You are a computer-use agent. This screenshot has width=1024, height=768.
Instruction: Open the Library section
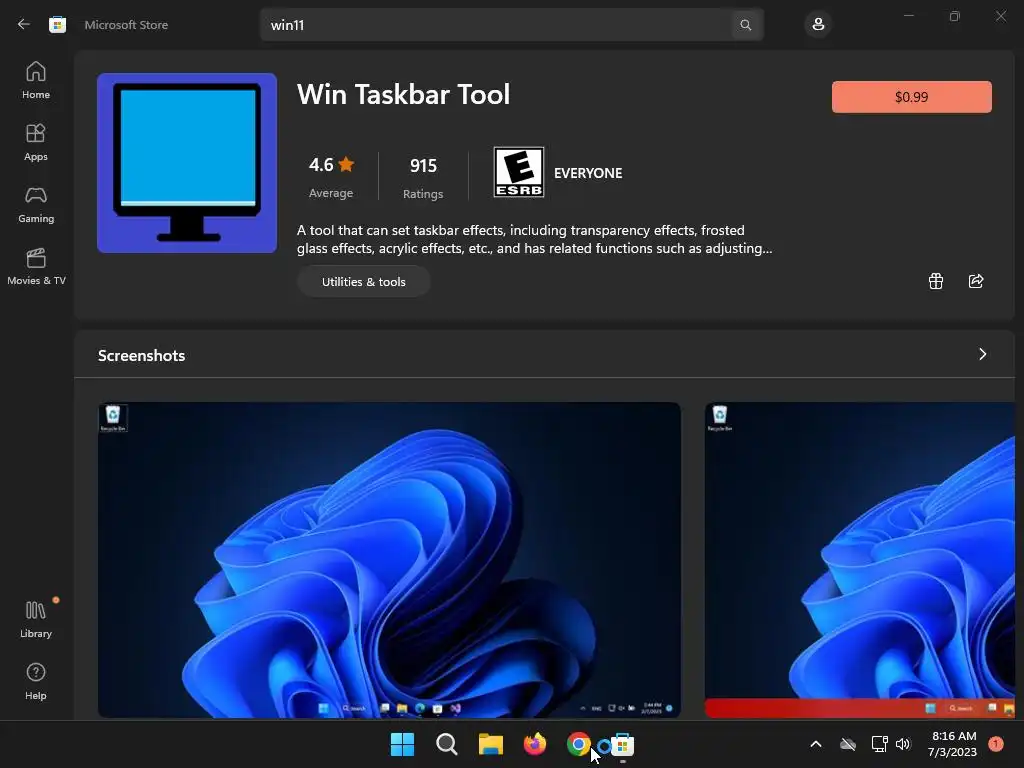coord(36,619)
